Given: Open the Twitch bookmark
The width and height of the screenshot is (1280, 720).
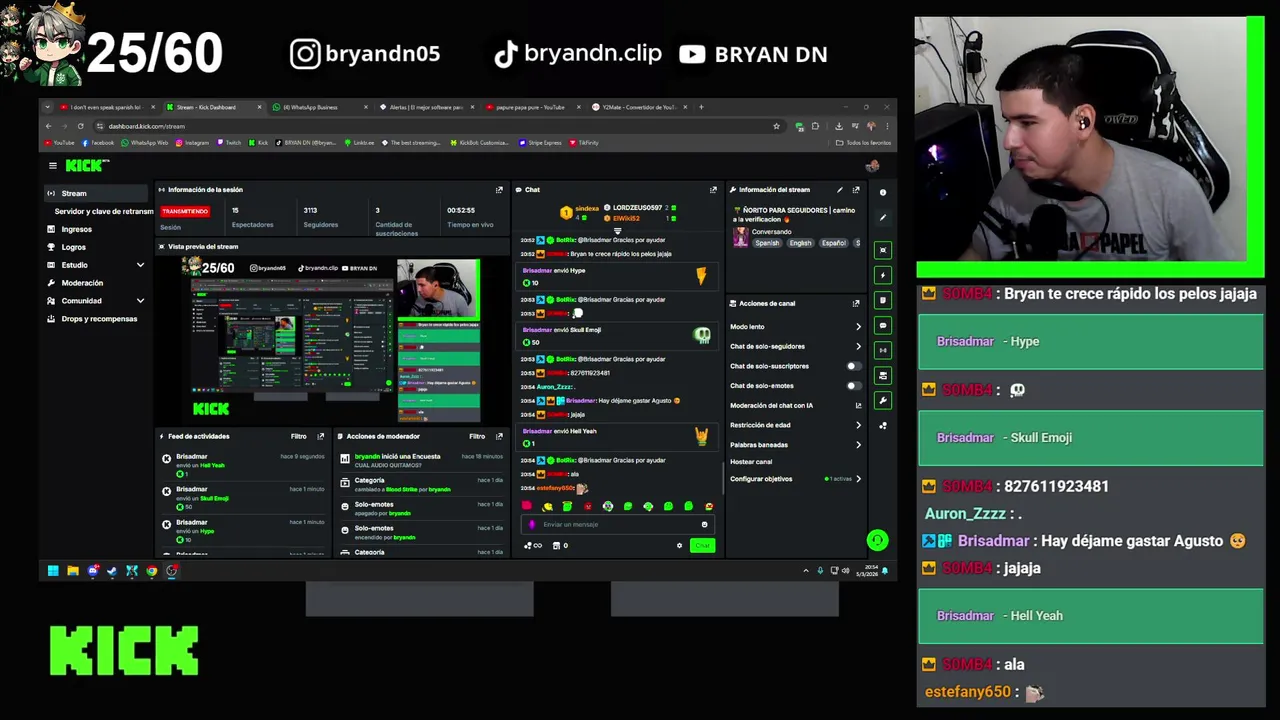Looking at the screenshot, I should pyautogui.click(x=228, y=143).
